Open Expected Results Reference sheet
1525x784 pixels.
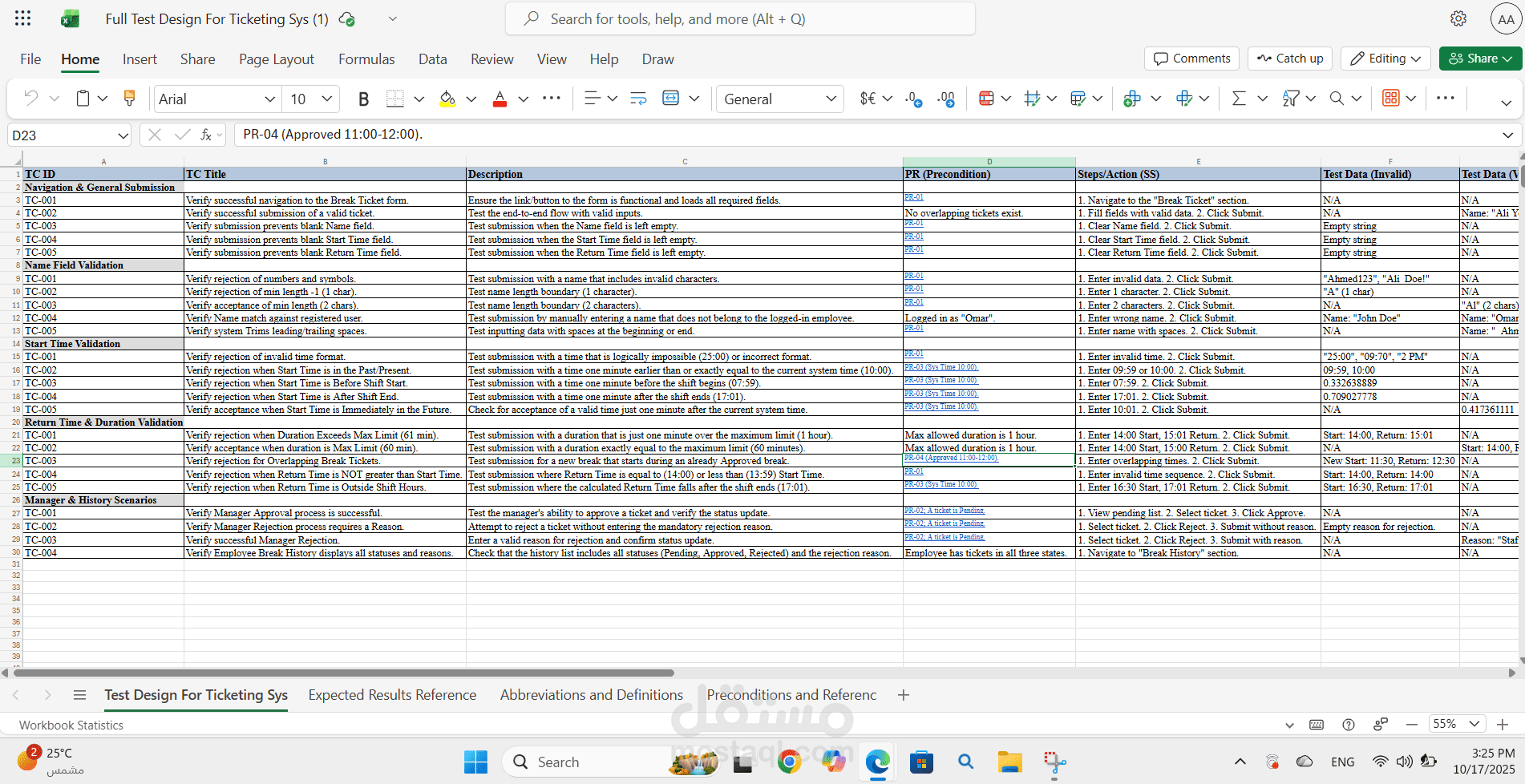tap(392, 695)
